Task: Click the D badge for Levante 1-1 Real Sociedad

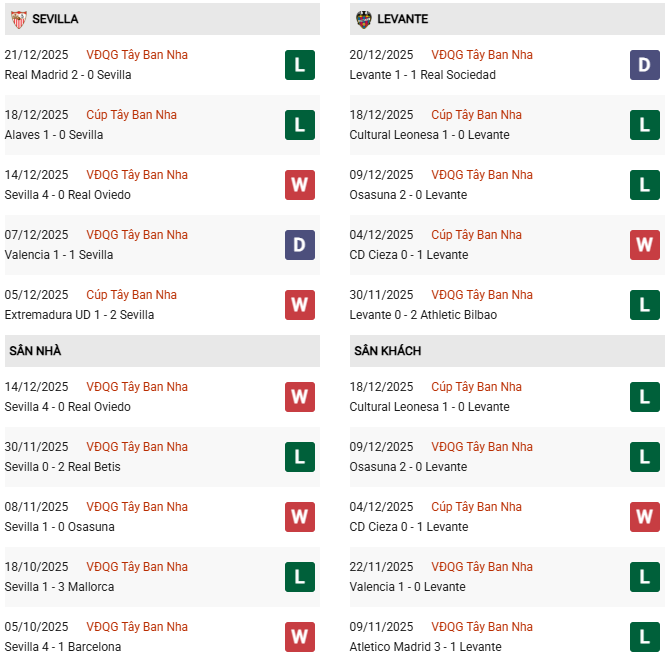Action: click(645, 65)
